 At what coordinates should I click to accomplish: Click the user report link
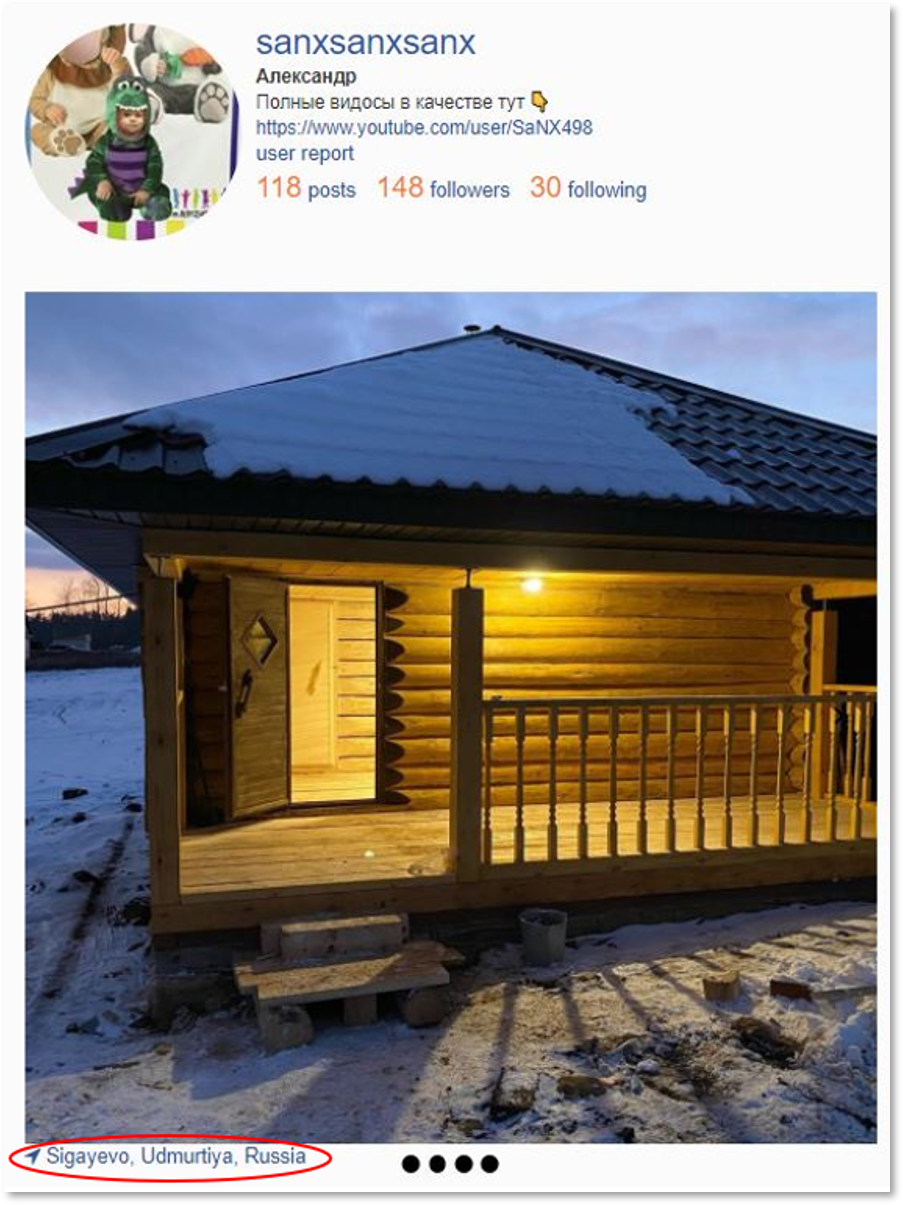(305, 154)
